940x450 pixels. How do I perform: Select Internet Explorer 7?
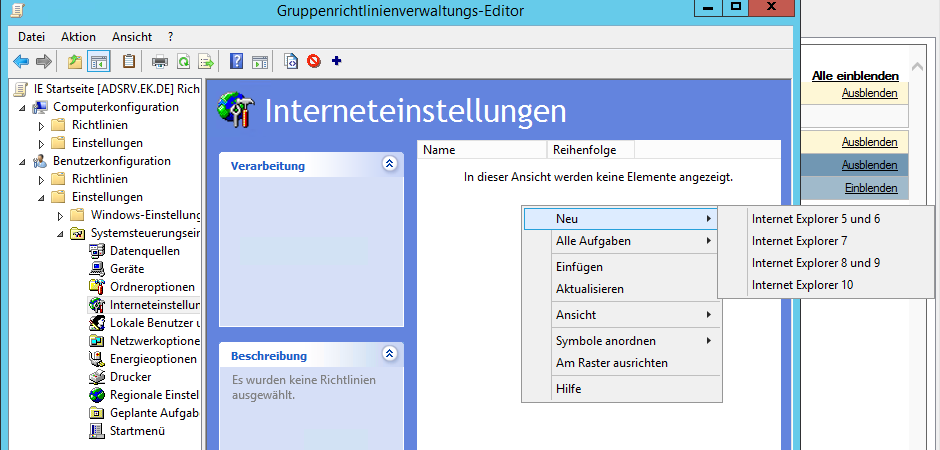[x=826, y=241]
